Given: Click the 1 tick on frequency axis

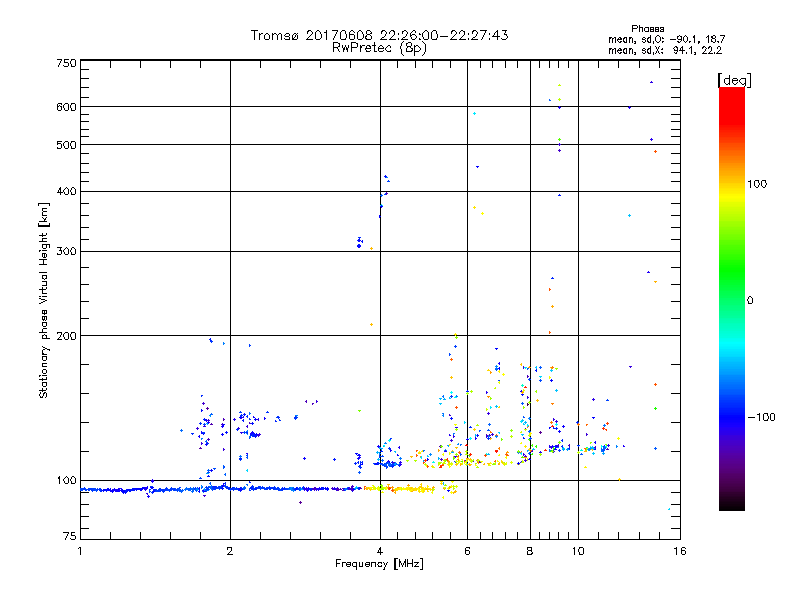Looking at the screenshot, I should click(x=80, y=552).
